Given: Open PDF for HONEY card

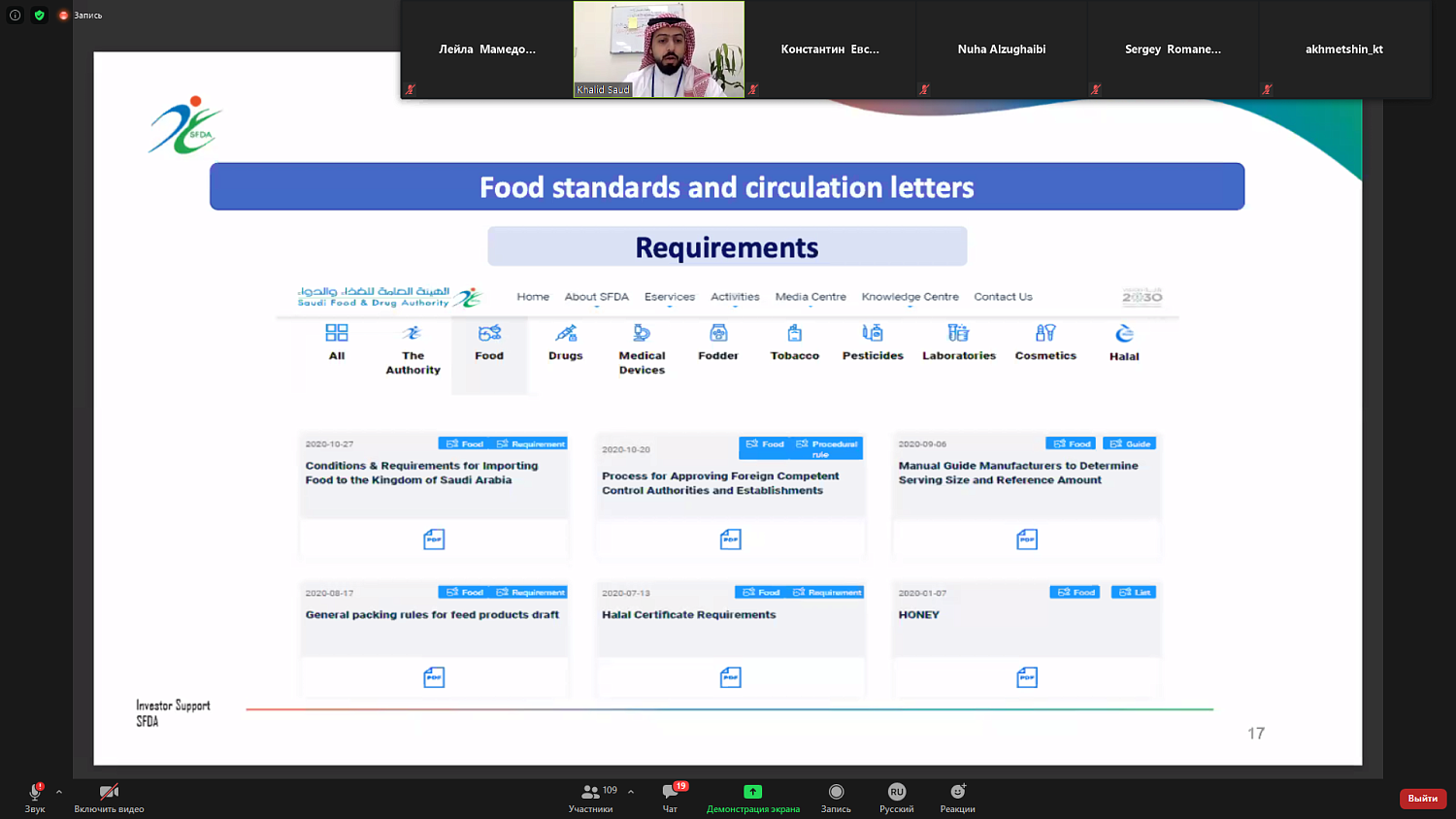Looking at the screenshot, I should (x=1027, y=677).
